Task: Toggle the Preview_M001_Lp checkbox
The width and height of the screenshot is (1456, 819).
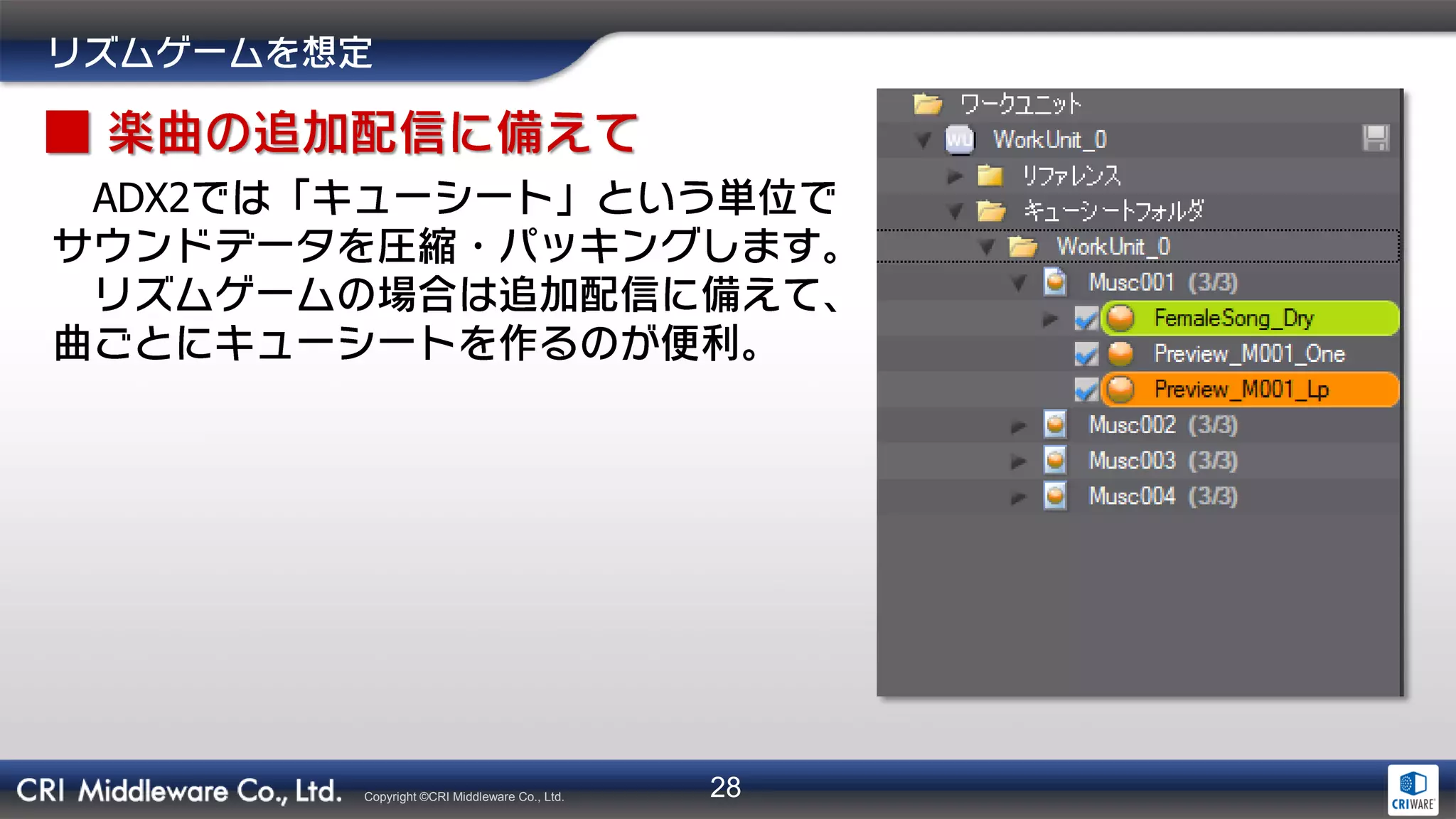Action: click(x=1086, y=389)
